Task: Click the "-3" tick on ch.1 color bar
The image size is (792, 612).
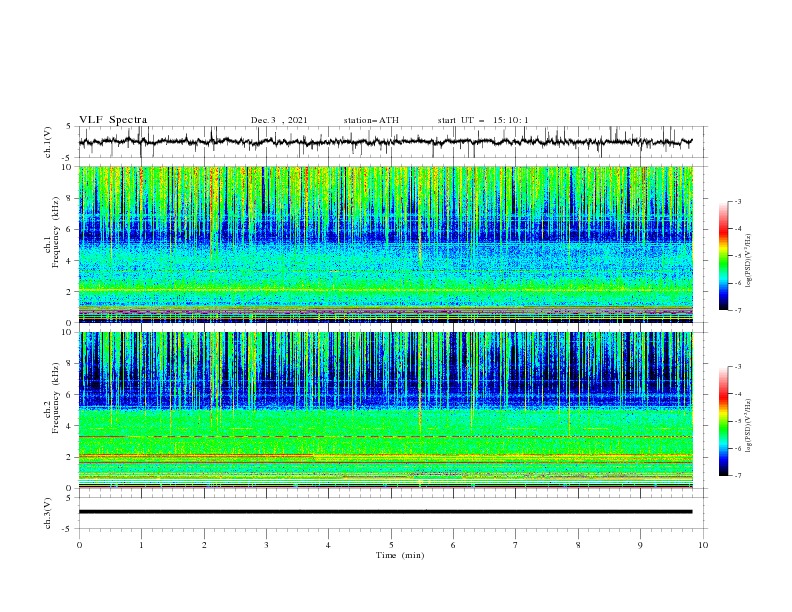Action: pos(737,201)
